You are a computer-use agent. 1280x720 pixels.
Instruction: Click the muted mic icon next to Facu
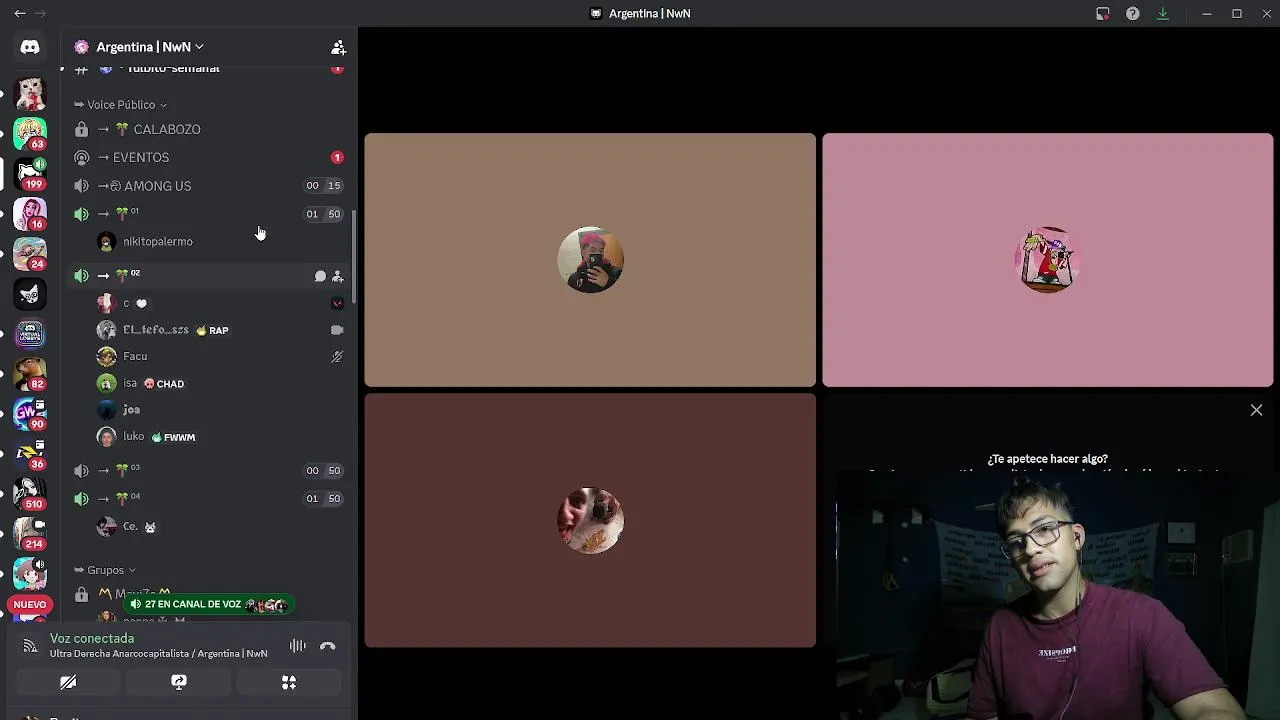337,356
